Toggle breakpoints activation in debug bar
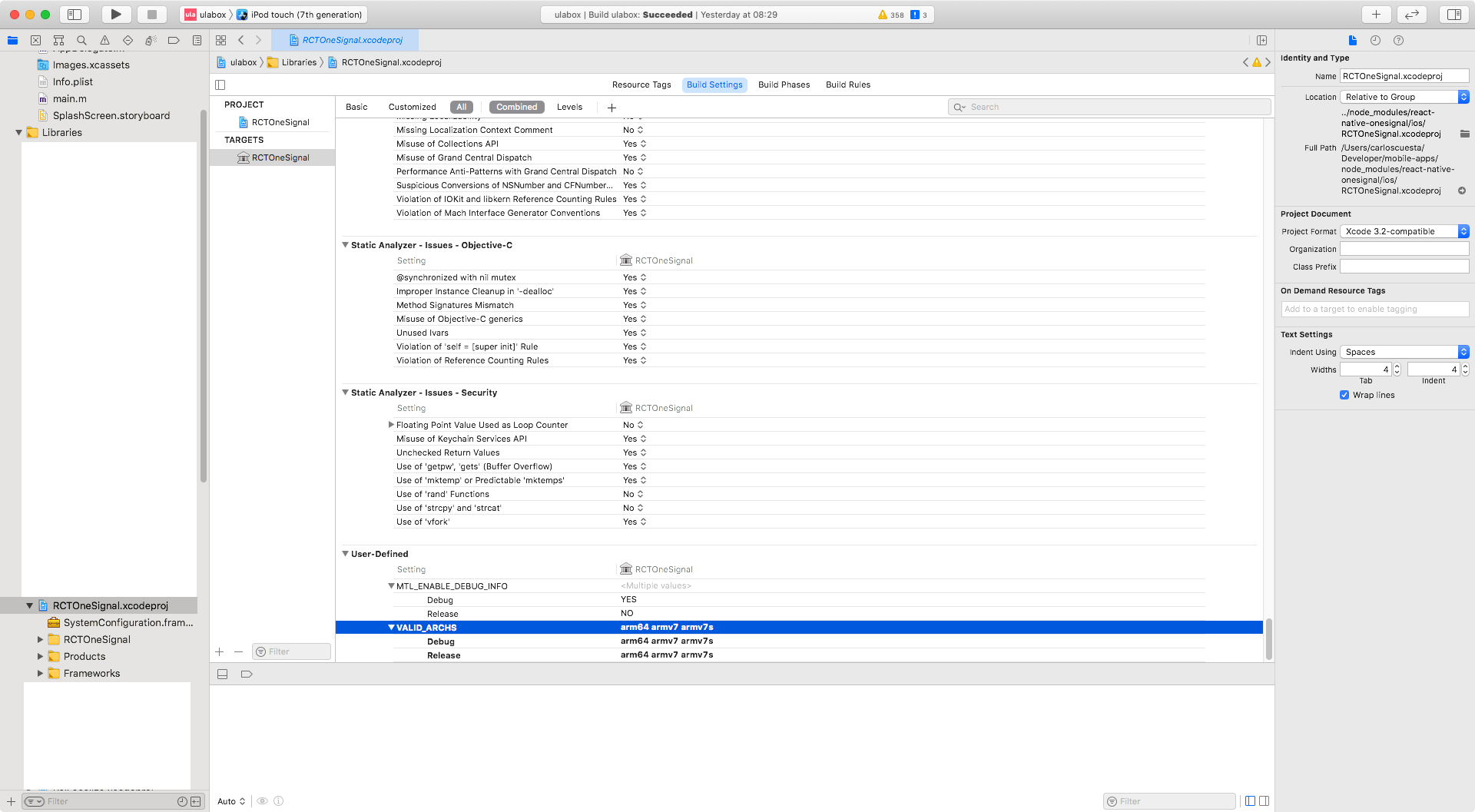This screenshot has width=1475, height=812. 247,674
